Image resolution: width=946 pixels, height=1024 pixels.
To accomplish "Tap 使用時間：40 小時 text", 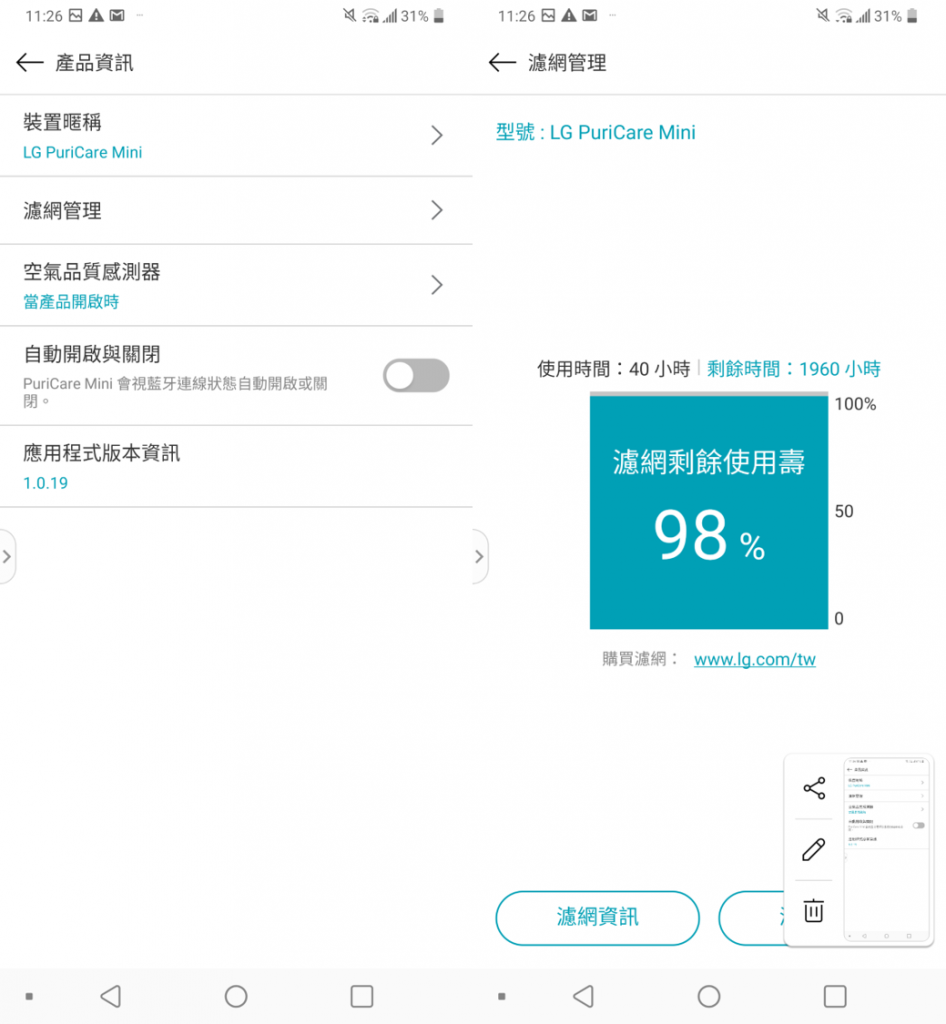I will (614, 369).
